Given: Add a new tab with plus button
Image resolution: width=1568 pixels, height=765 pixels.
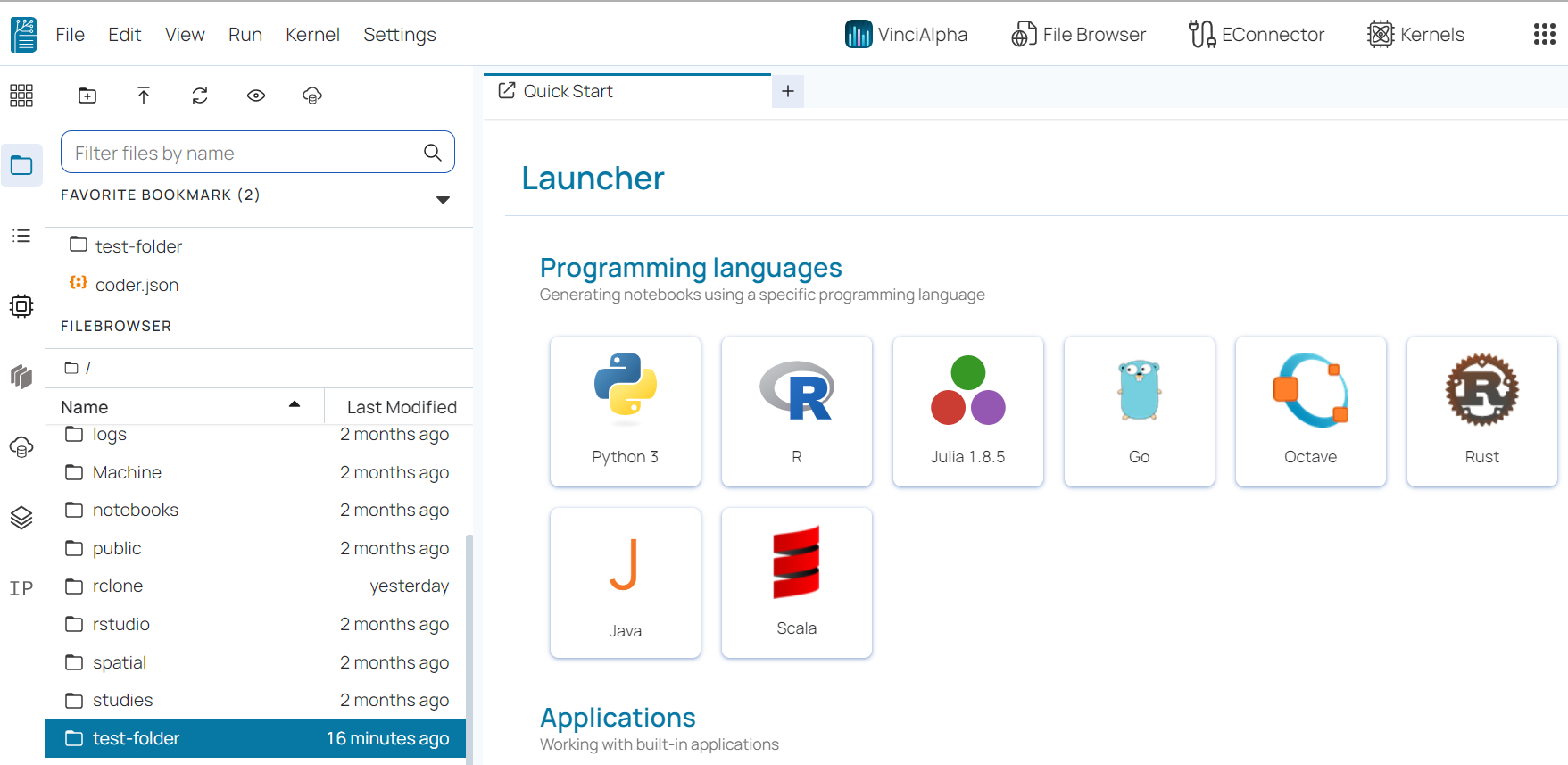Looking at the screenshot, I should point(788,91).
